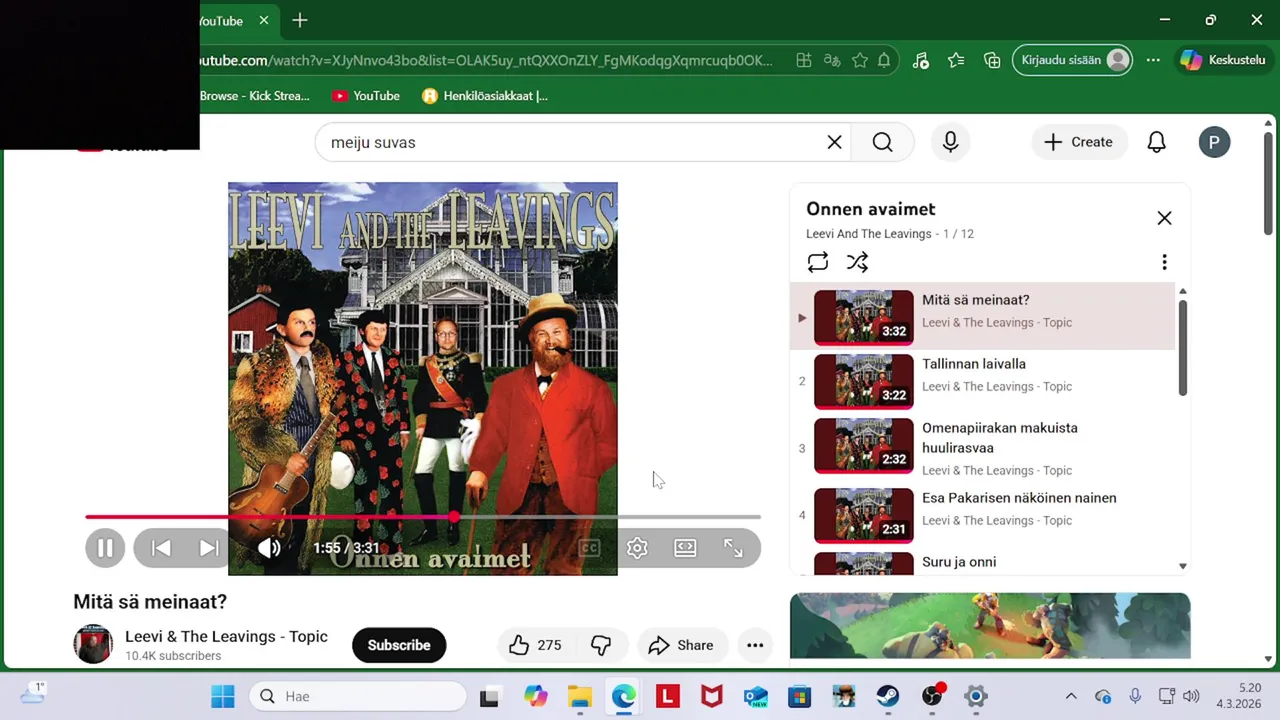Image resolution: width=1280 pixels, height=720 pixels.
Task: Open the YouTube bookmark
Action: coord(366,96)
